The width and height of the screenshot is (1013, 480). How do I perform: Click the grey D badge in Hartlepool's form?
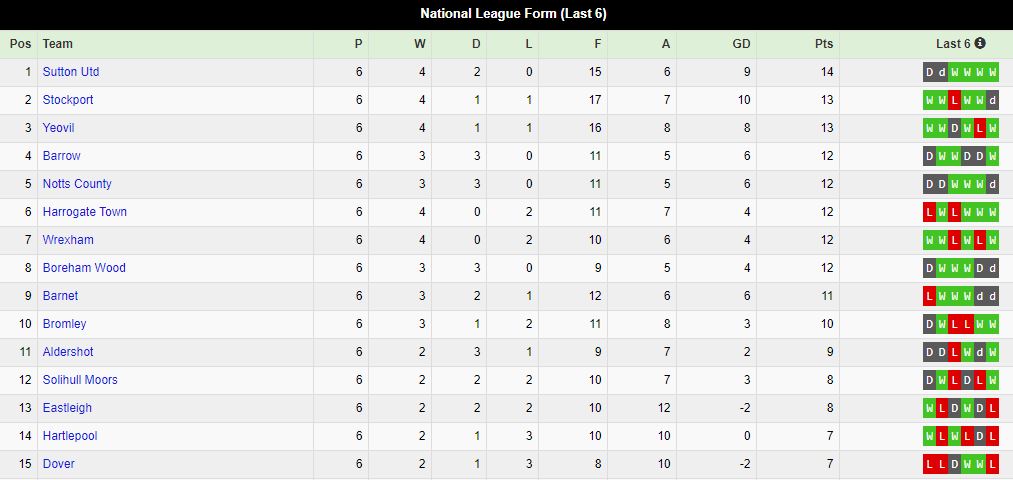(x=980, y=436)
